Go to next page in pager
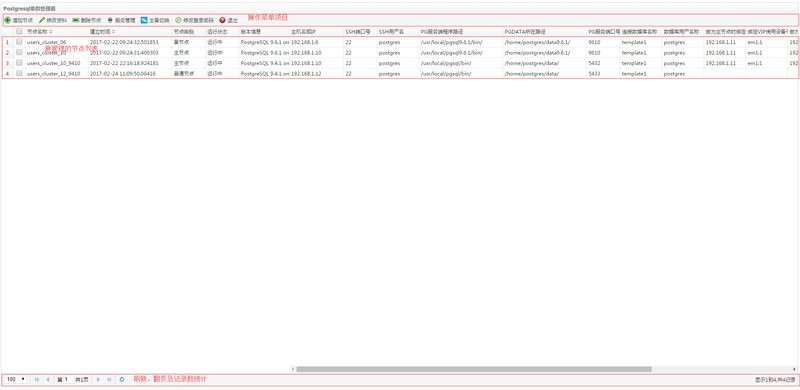 click(98, 380)
